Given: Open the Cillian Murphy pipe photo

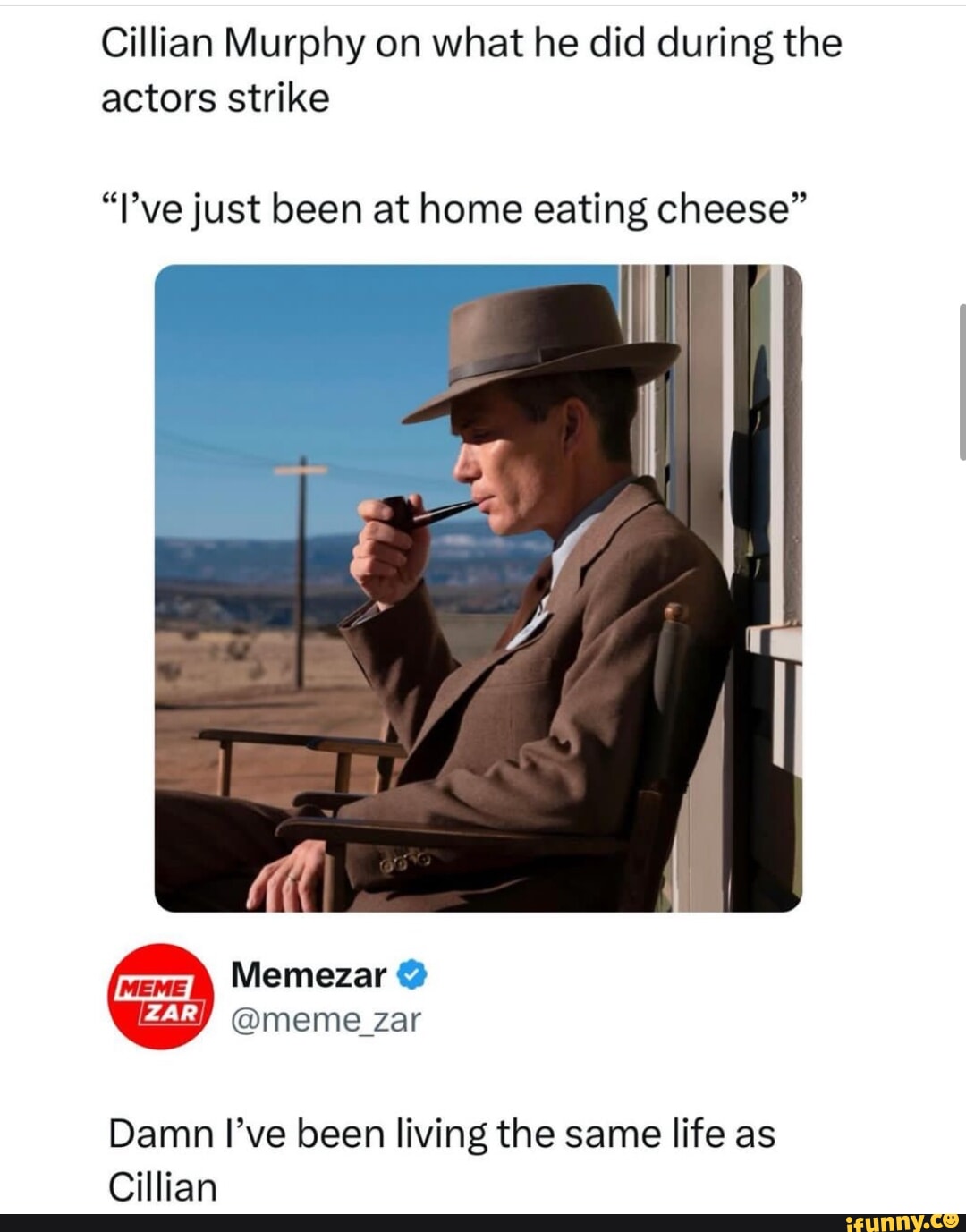Looking at the screenshot, I should point(479,588).
